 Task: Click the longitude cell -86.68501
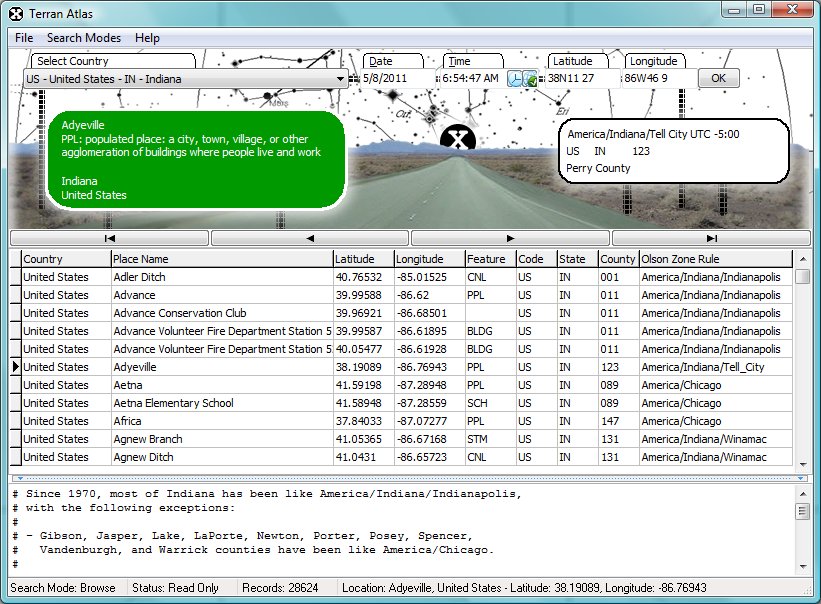(429, 313)
